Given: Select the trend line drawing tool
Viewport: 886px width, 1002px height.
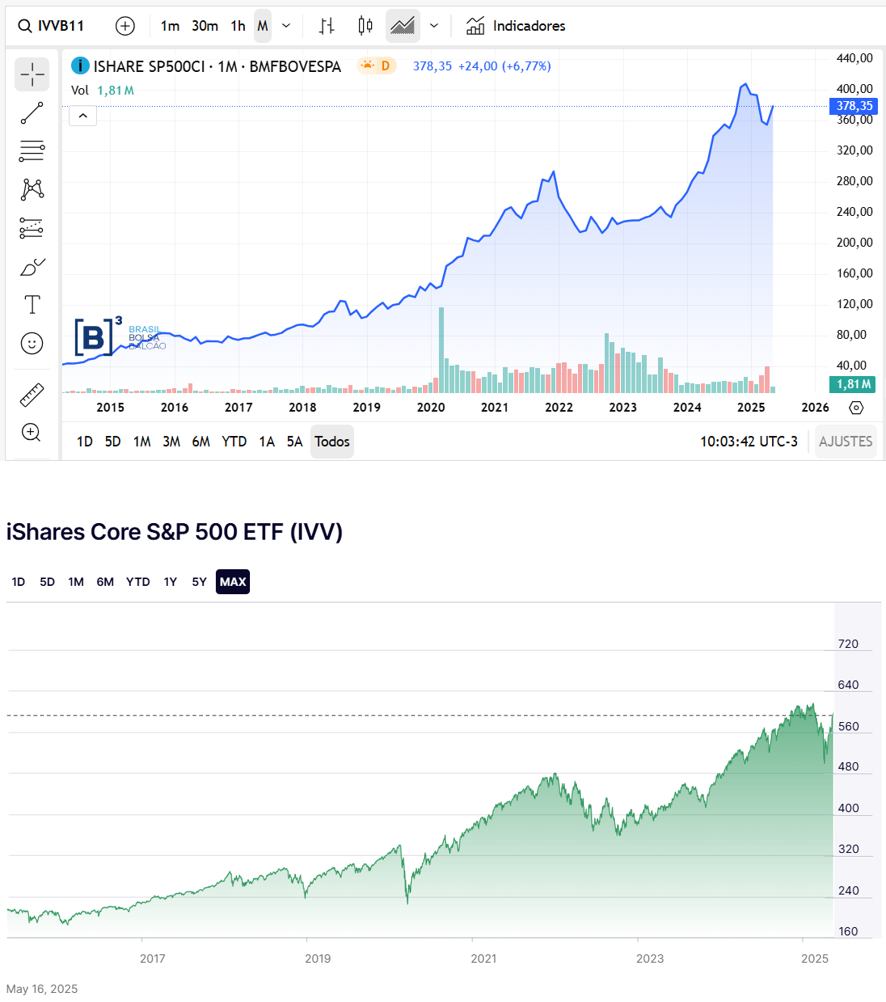Looking at the screenshot, I should (x=32, y=113).
